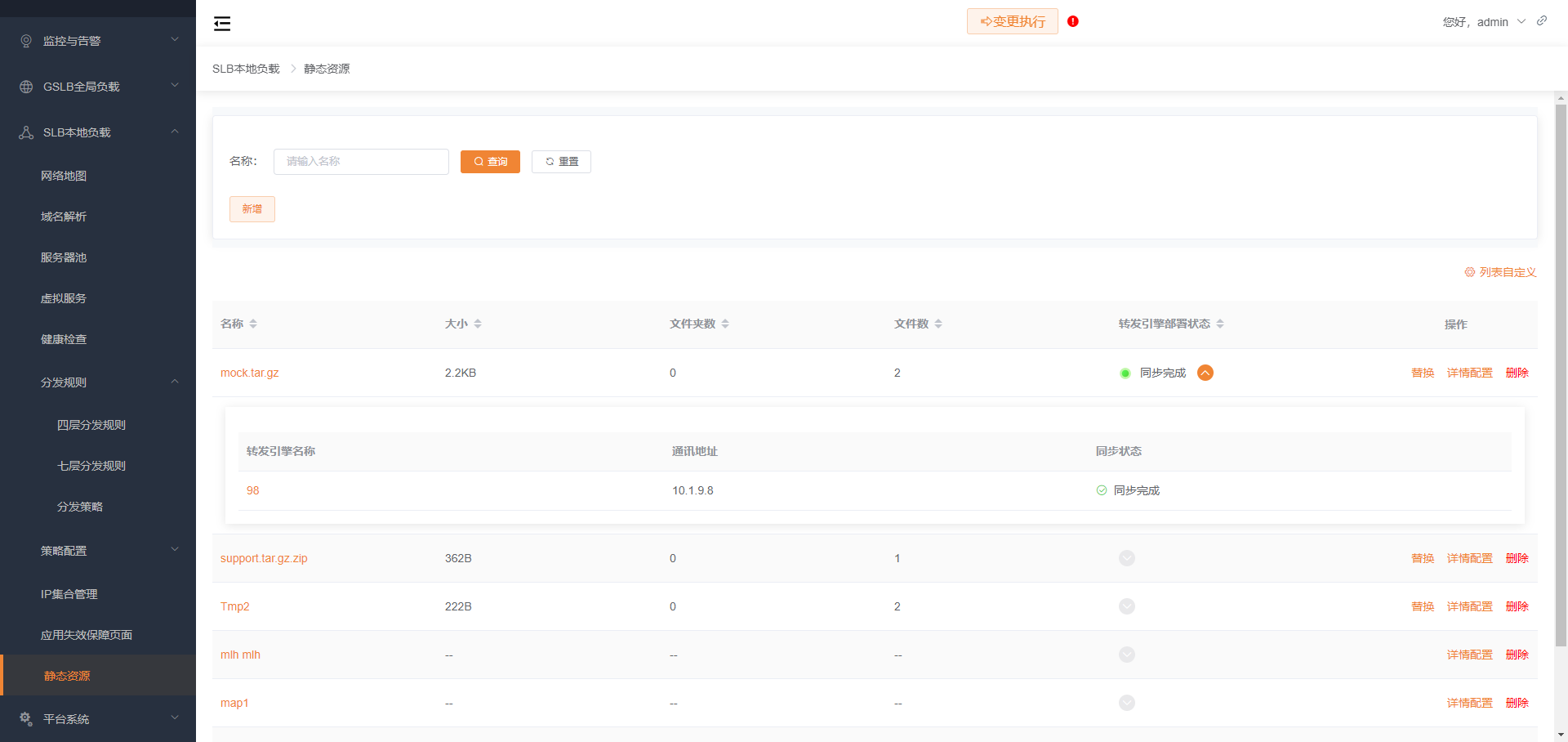This screenshot has height=742, width=1568.
Task: Click the link icon next to admin
Action: point(1542,21)
